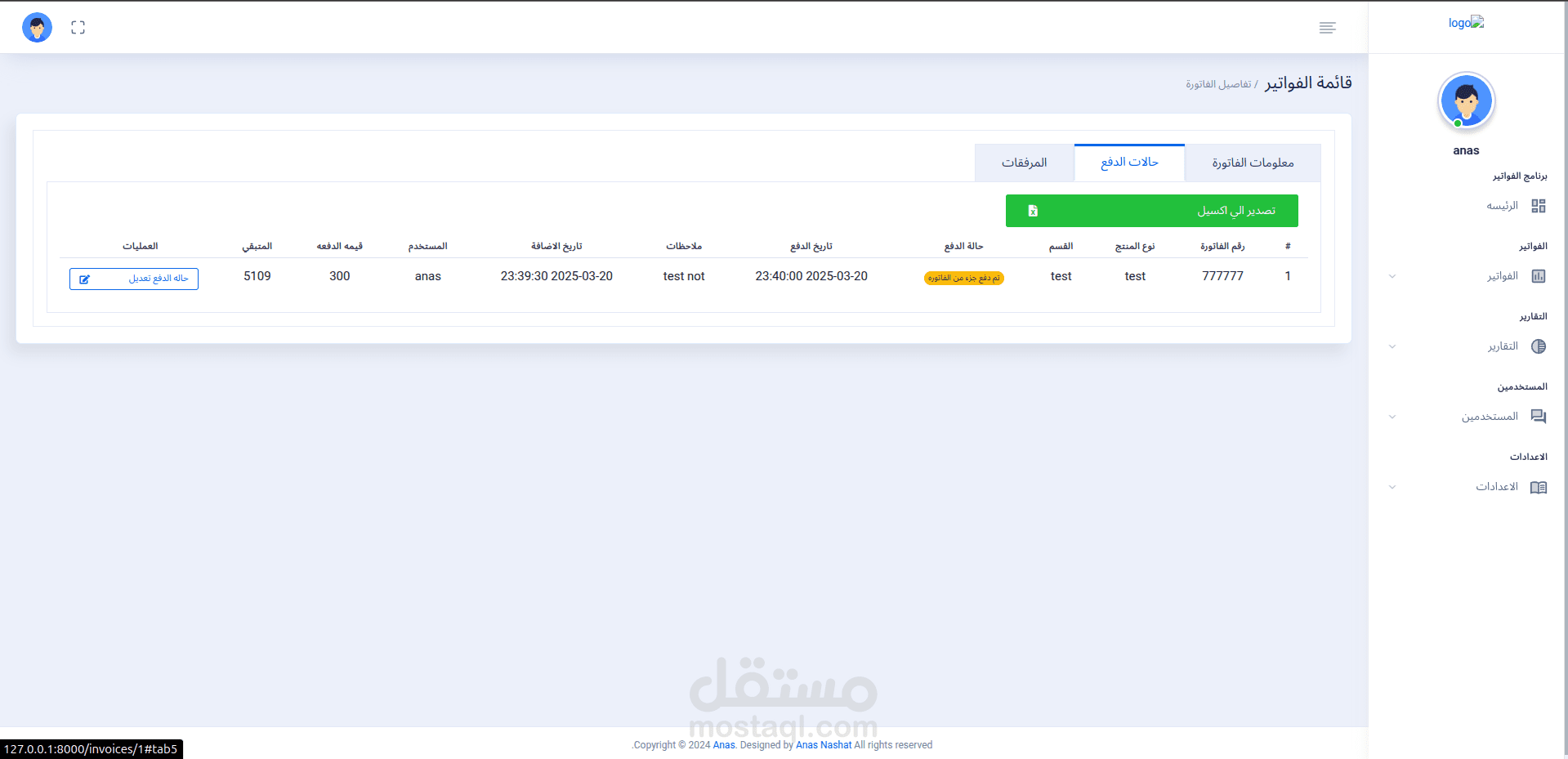Click the المتبقي column header
The height and width of the screenshot is (759, 1568).
[257, 246]
